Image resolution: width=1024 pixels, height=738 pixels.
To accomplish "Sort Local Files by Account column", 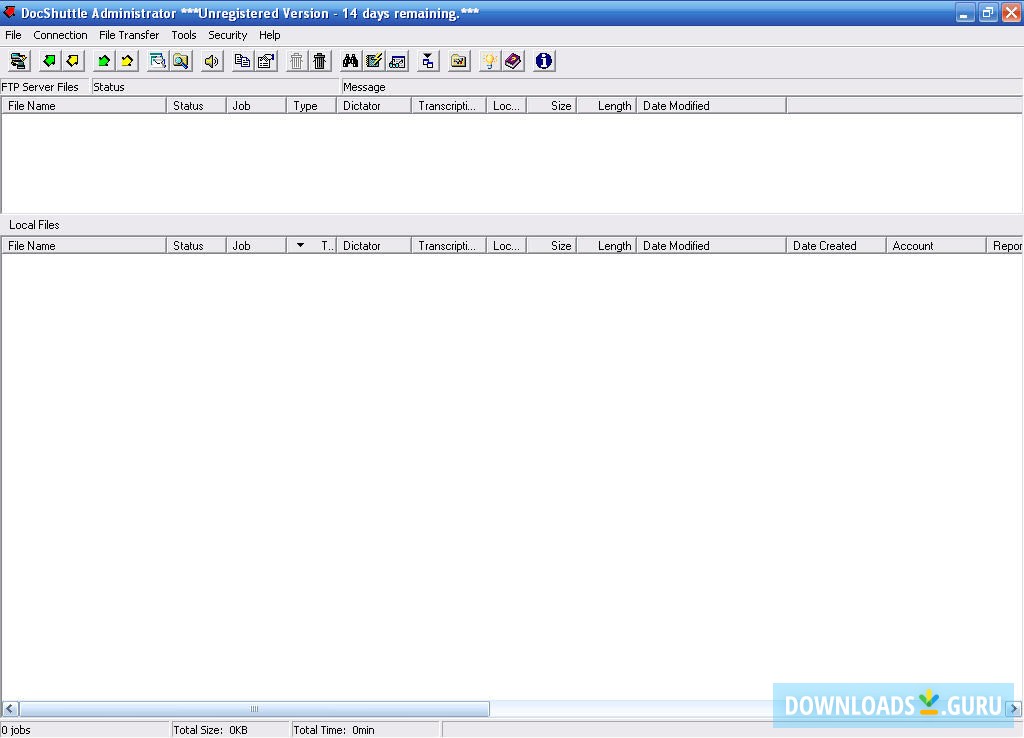I will [x=936, y=246].
